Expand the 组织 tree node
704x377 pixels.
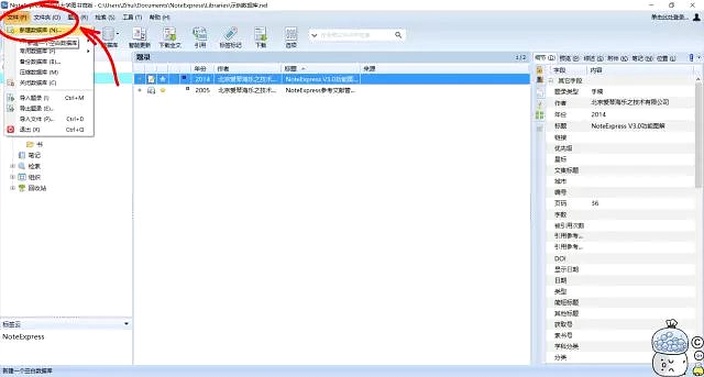pos(13,177)
